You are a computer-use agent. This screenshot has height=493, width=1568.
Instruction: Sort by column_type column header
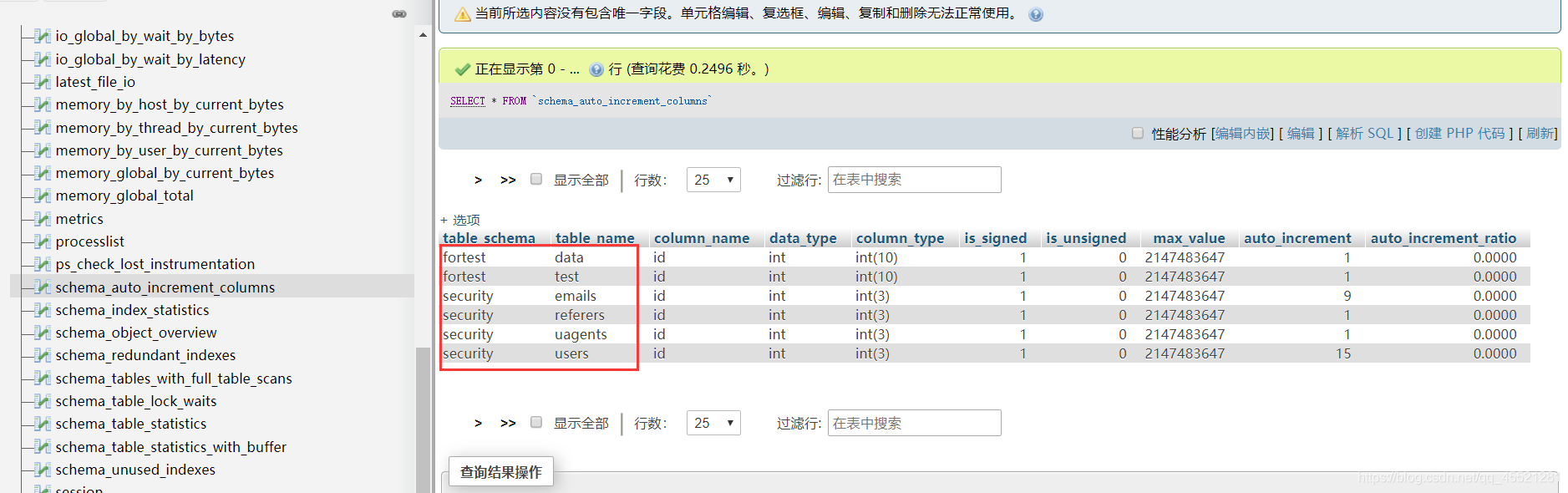point(900,238)
